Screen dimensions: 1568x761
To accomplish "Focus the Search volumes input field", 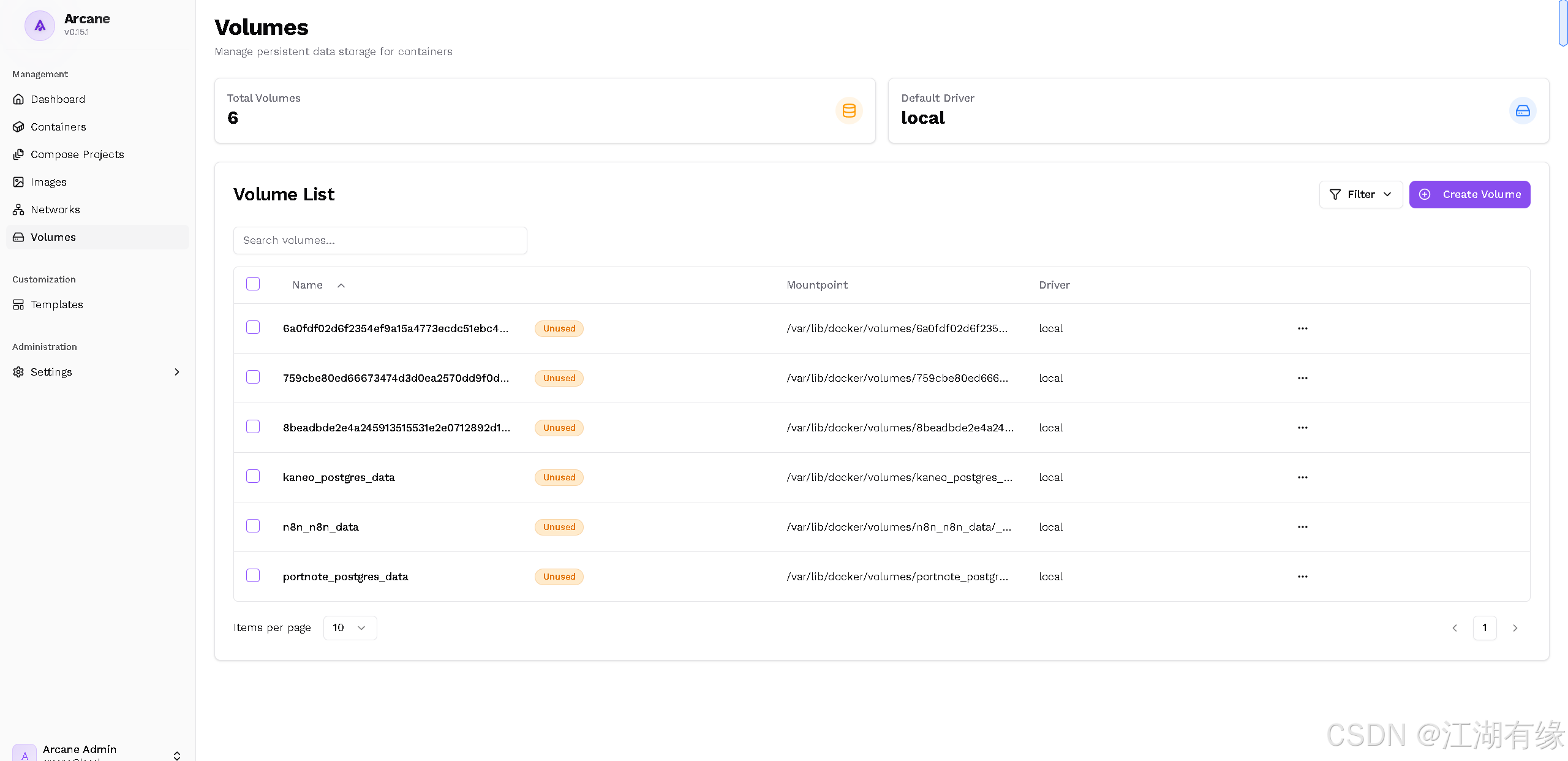I will pyautogui.click(x=380, y=240).
